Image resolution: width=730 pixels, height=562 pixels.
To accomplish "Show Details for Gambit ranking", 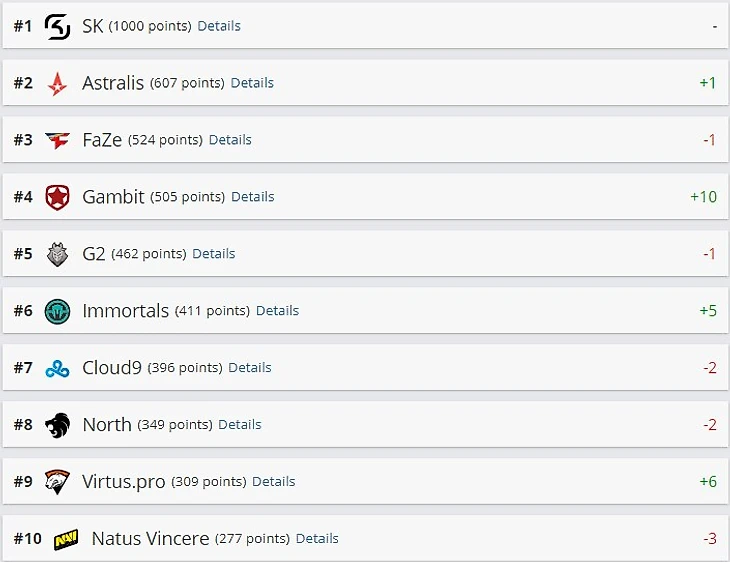I will coord(253,197).
